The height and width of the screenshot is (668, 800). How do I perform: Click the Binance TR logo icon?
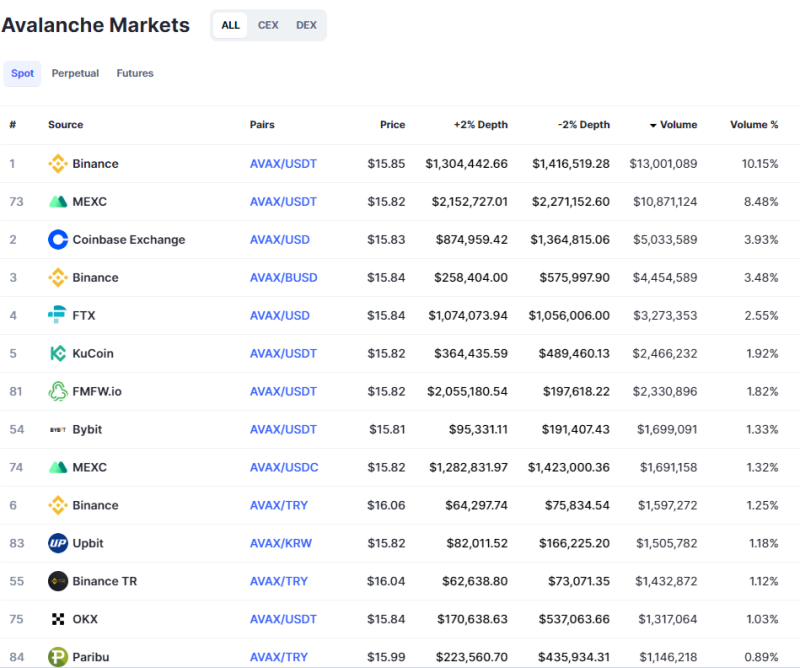[58, 581]
